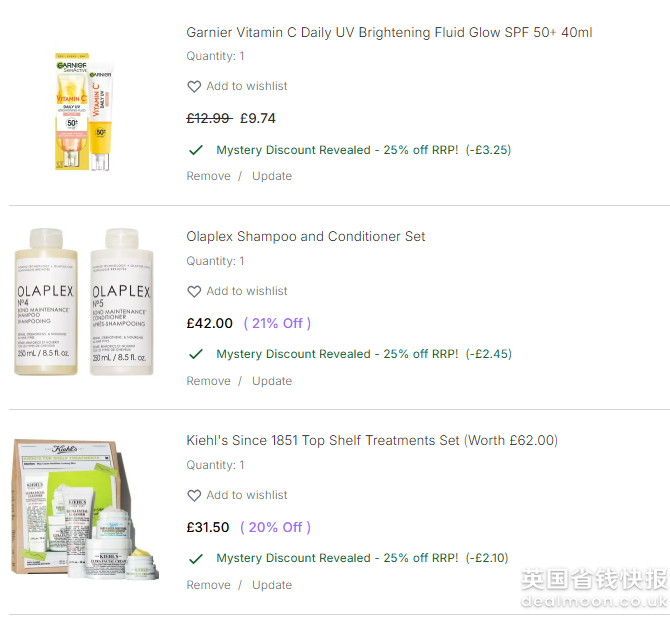
Task: Update the Garnier Vitamin C quantity
Action: click(272, 176)
